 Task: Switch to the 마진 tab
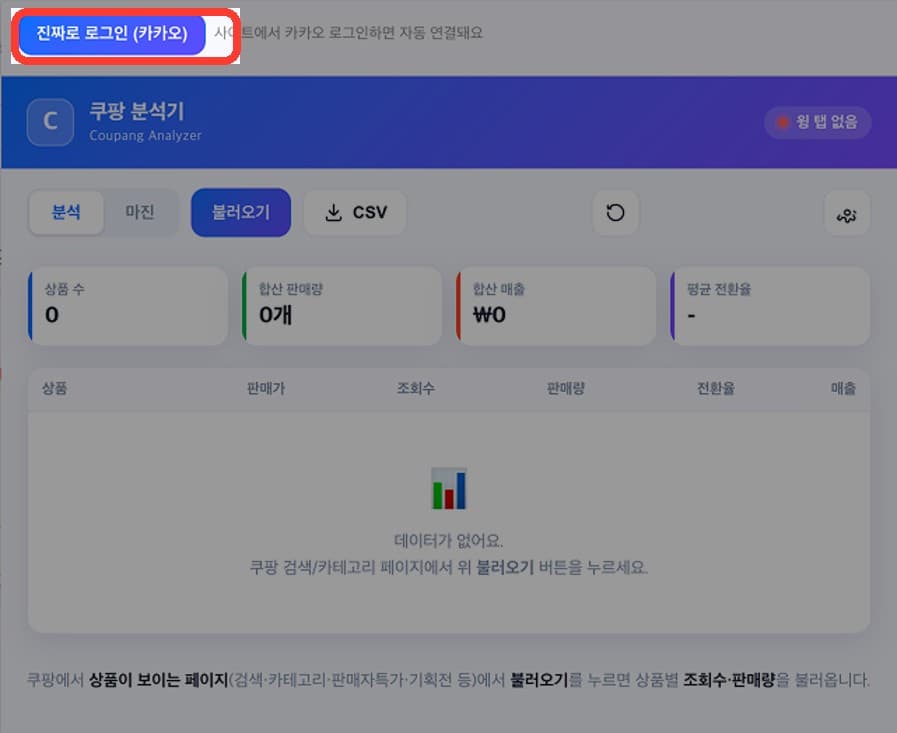(140, 212)
